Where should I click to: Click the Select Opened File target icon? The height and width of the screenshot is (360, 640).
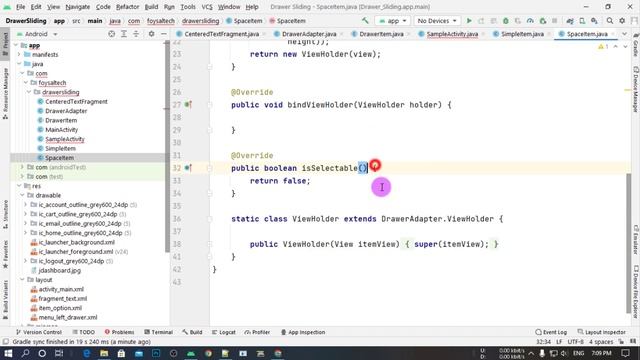(x=111, y=34)
